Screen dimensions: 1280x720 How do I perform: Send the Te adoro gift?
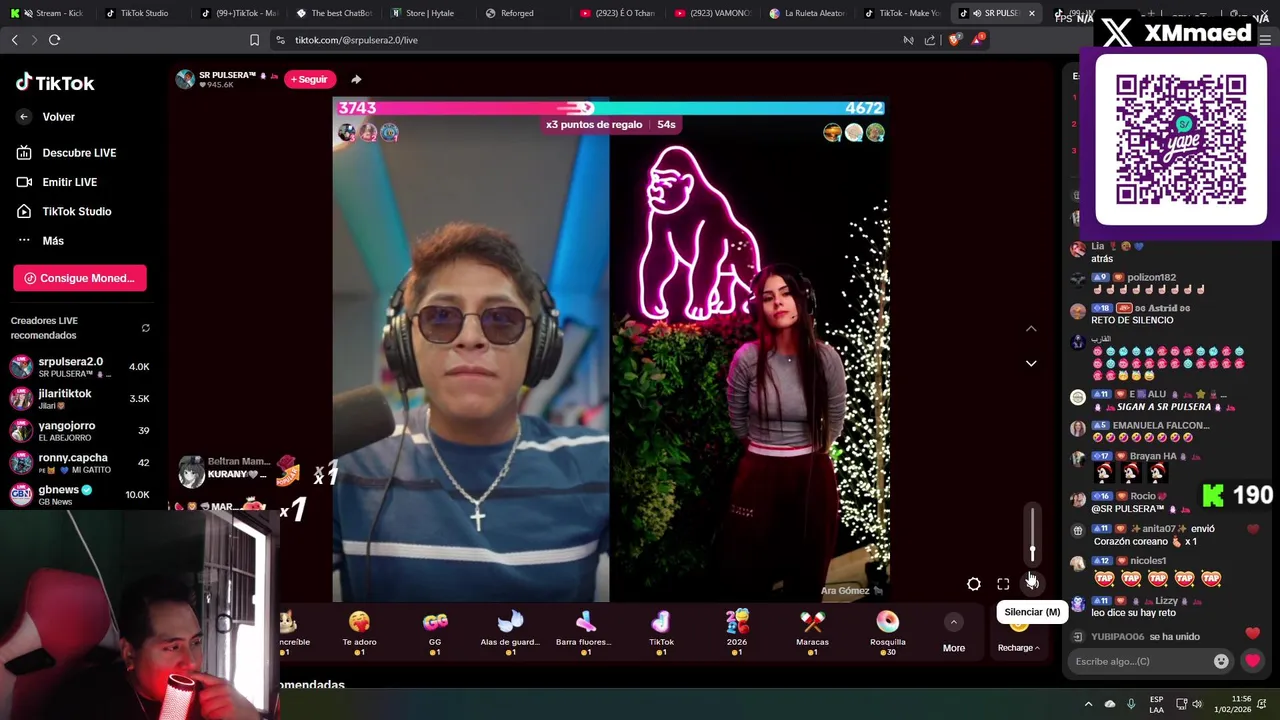click(359, 633)
